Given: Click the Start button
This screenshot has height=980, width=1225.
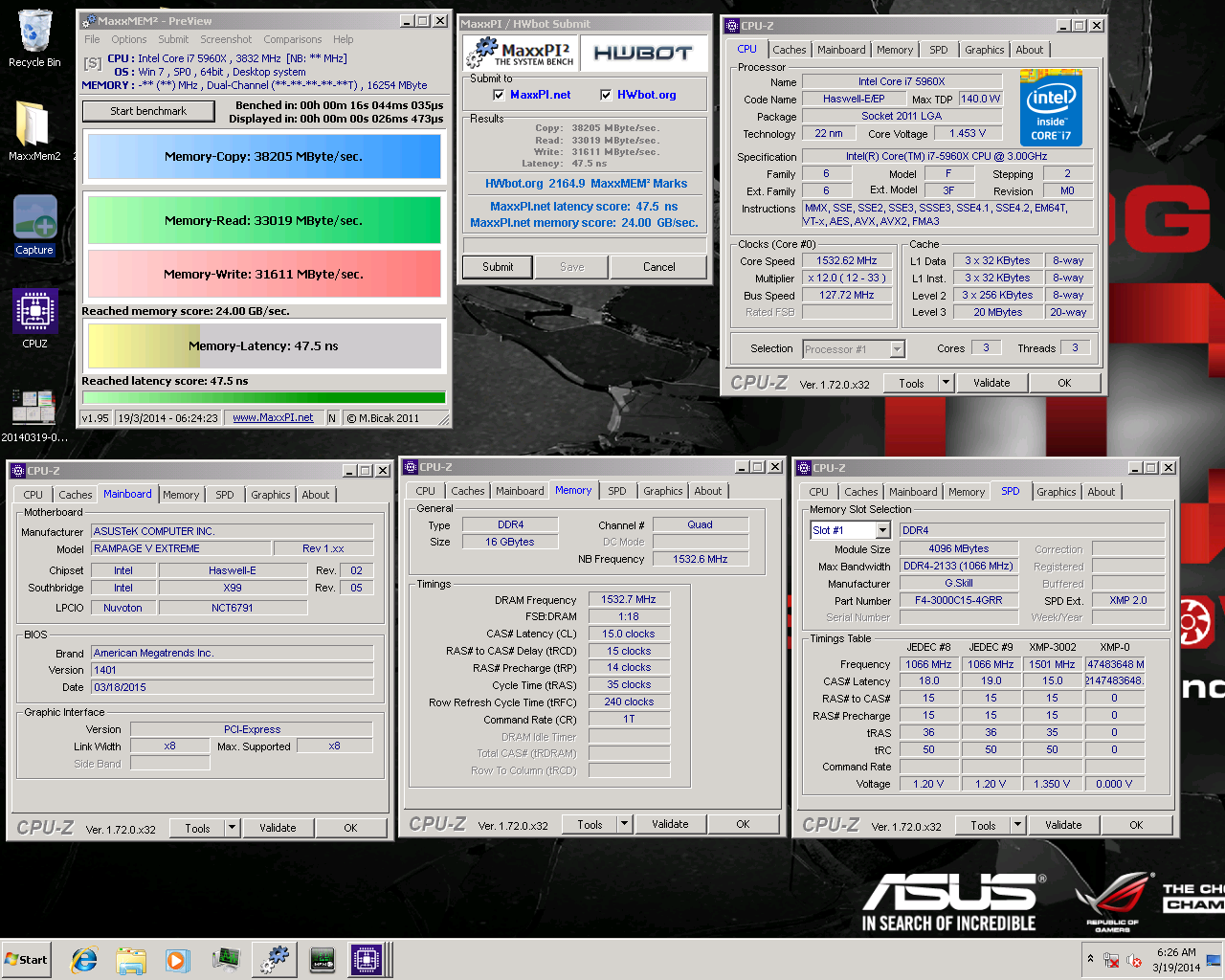Looking at the screenshot, I should [x=27, y=959].
